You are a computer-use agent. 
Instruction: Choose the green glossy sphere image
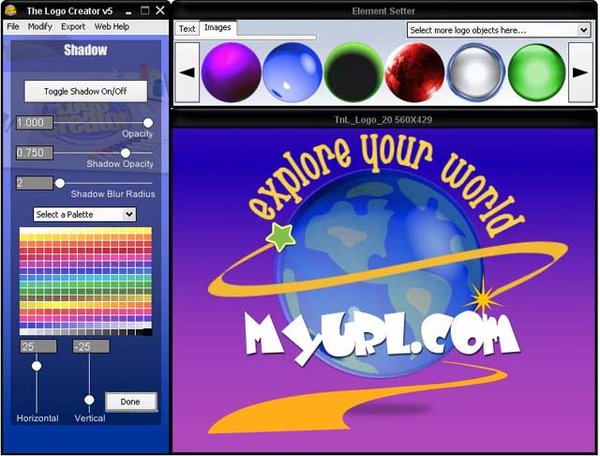(x=536, y=72)
